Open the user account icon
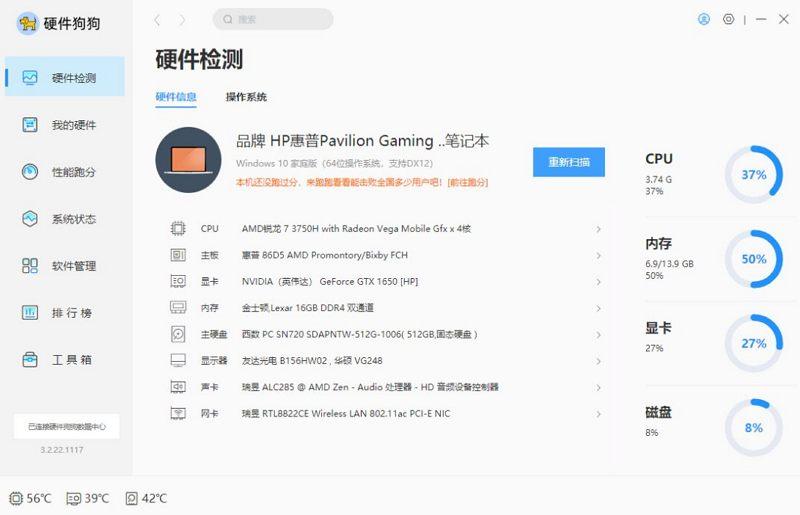This screenshot has width=800, height=515. coord(704,19)
